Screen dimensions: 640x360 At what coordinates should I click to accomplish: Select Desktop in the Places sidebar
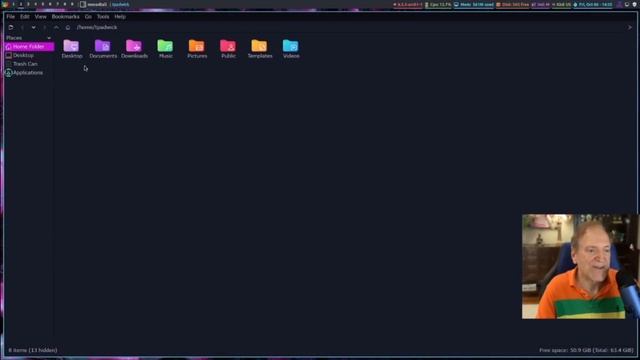click(29, 55)
